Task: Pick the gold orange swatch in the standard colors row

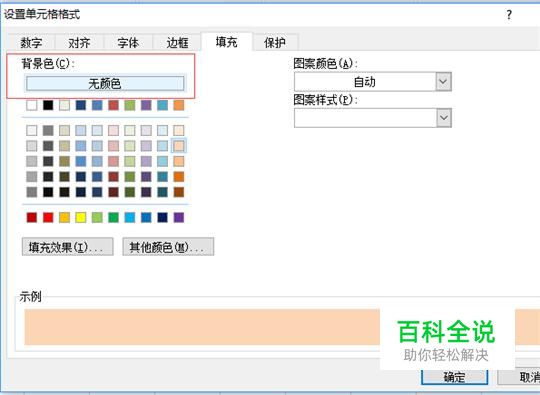Action: 64,217
